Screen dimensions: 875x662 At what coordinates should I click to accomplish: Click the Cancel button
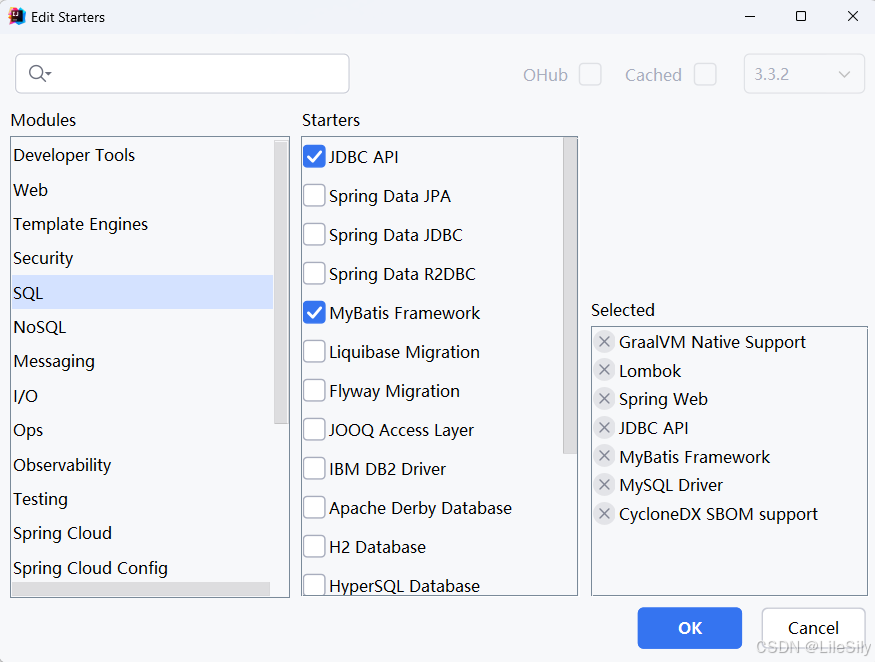coord(813,628)
